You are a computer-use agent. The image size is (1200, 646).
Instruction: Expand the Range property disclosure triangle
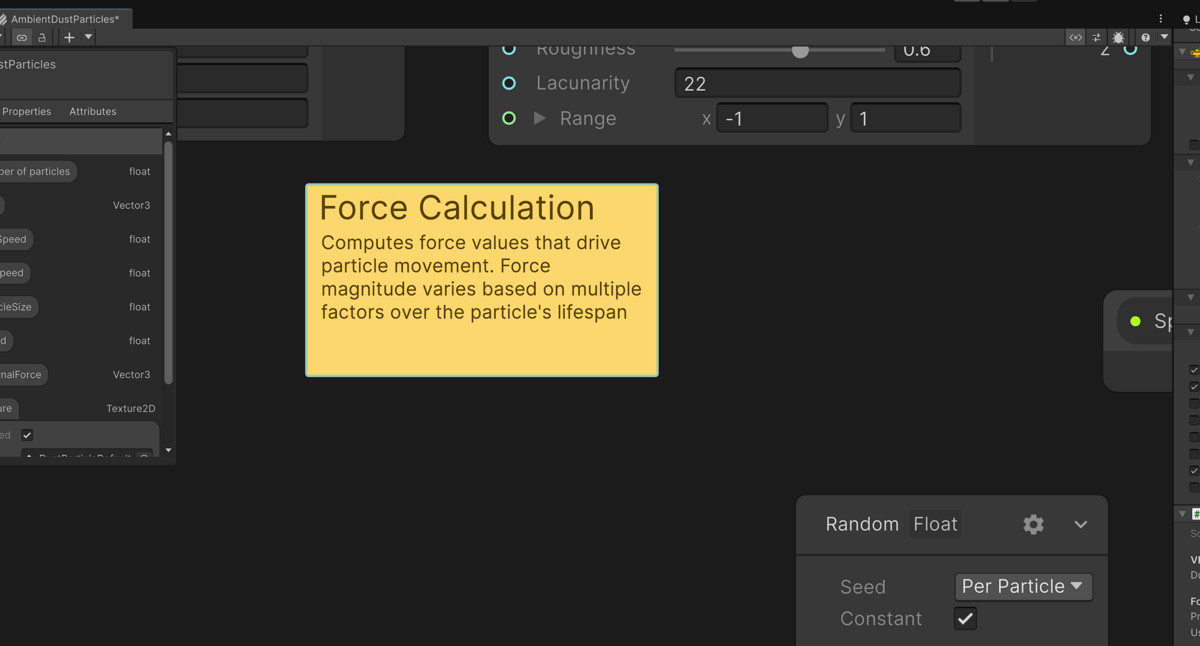point(540,118)
